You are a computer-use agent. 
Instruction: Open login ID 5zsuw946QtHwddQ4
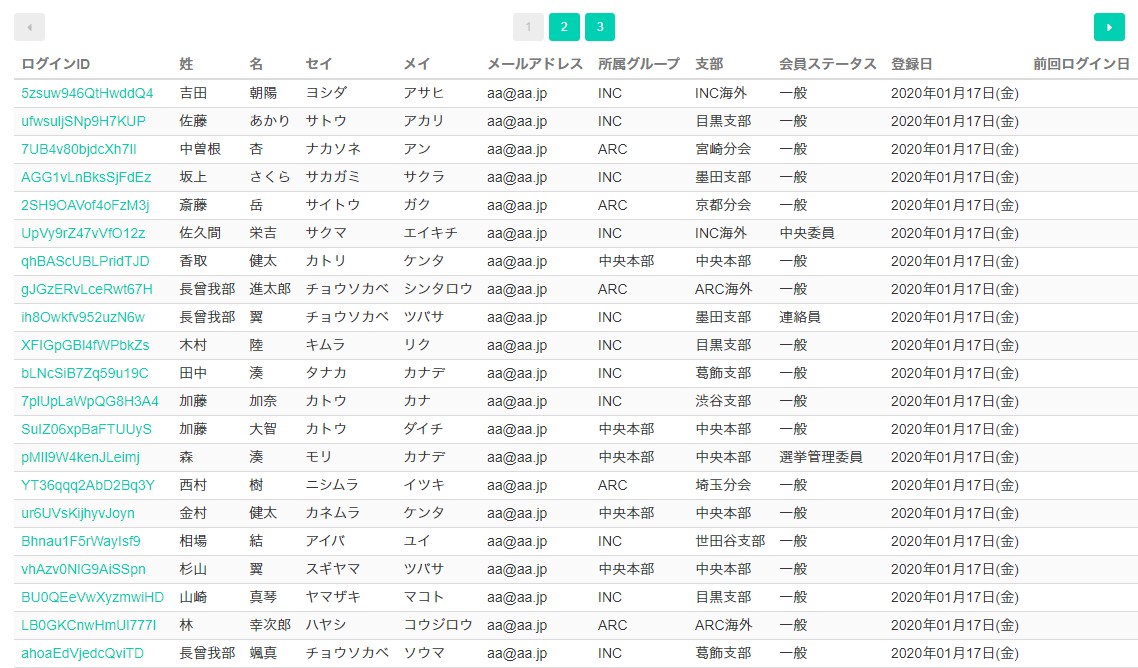pos(87,93)
